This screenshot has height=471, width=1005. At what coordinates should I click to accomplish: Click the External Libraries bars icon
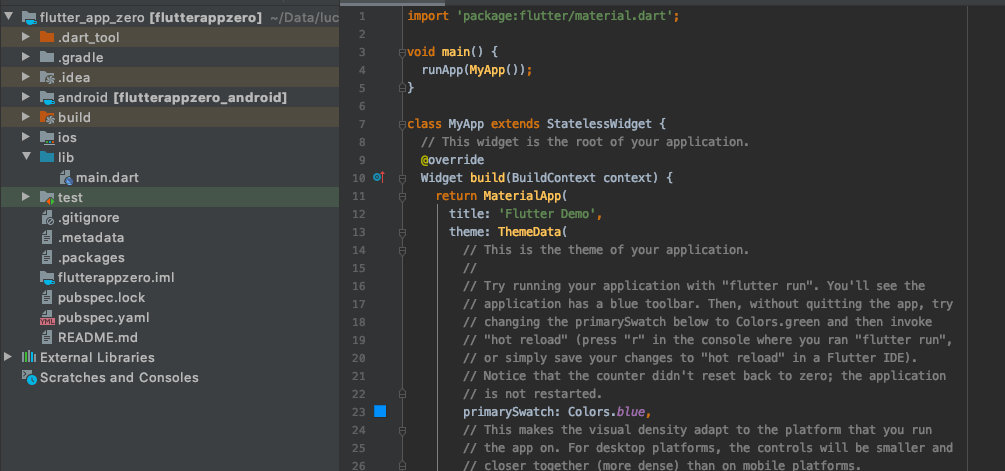[x=29, y=357]
